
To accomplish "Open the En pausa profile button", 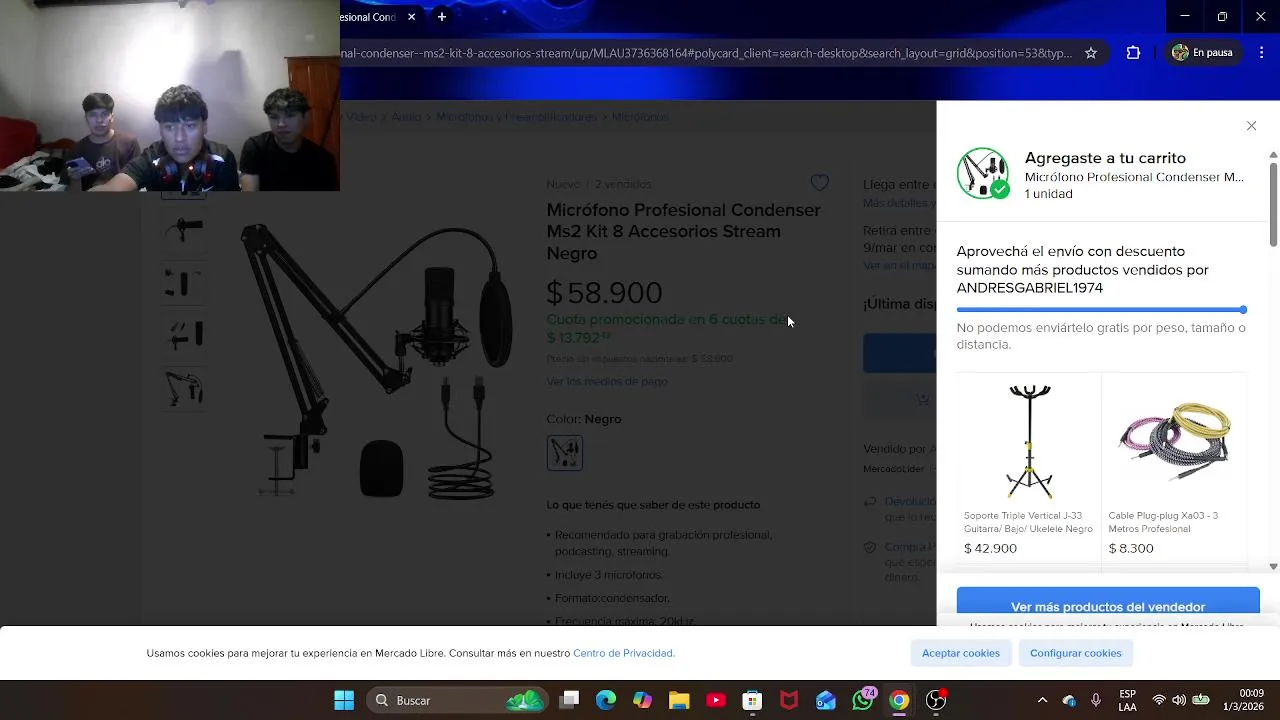I will [1203, 53].
